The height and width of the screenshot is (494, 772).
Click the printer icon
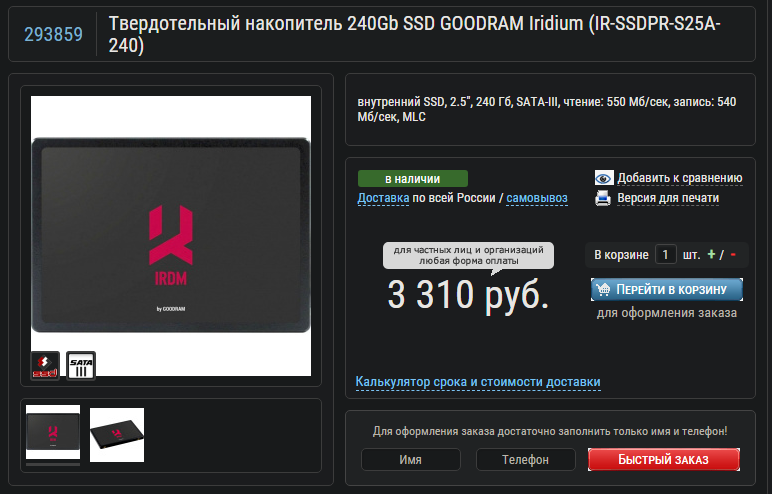pos(603,198)
